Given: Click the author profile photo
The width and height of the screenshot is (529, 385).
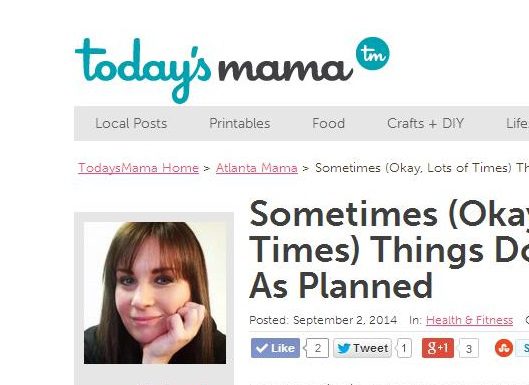Looking at the screenshot, I should [x=155, y=293].
